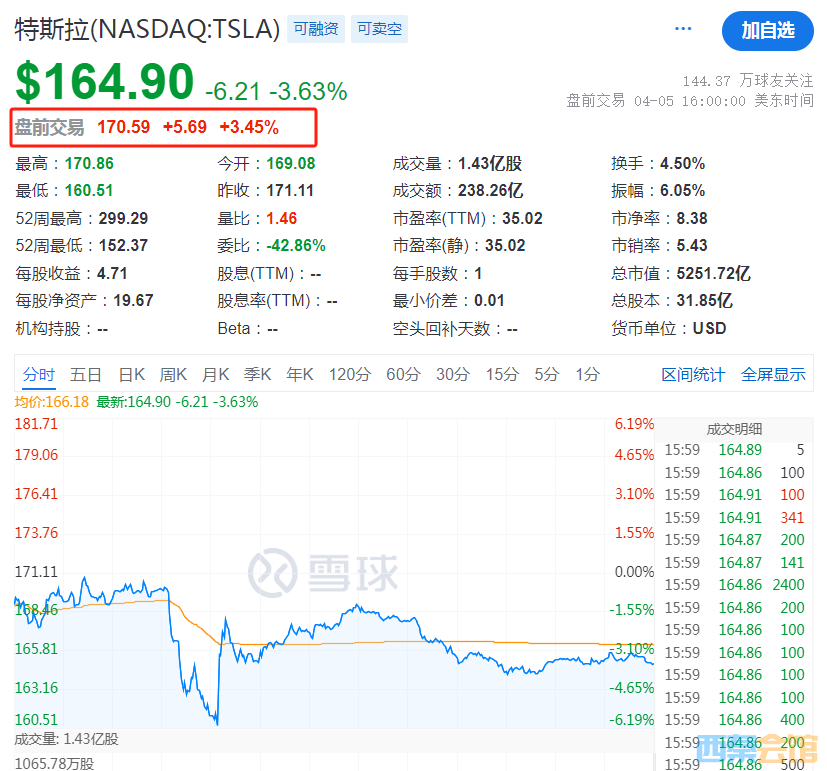Viewport: 827px width, 771px height.
Task: Choose the 30分 interval tab
Action: click(453, 375)
